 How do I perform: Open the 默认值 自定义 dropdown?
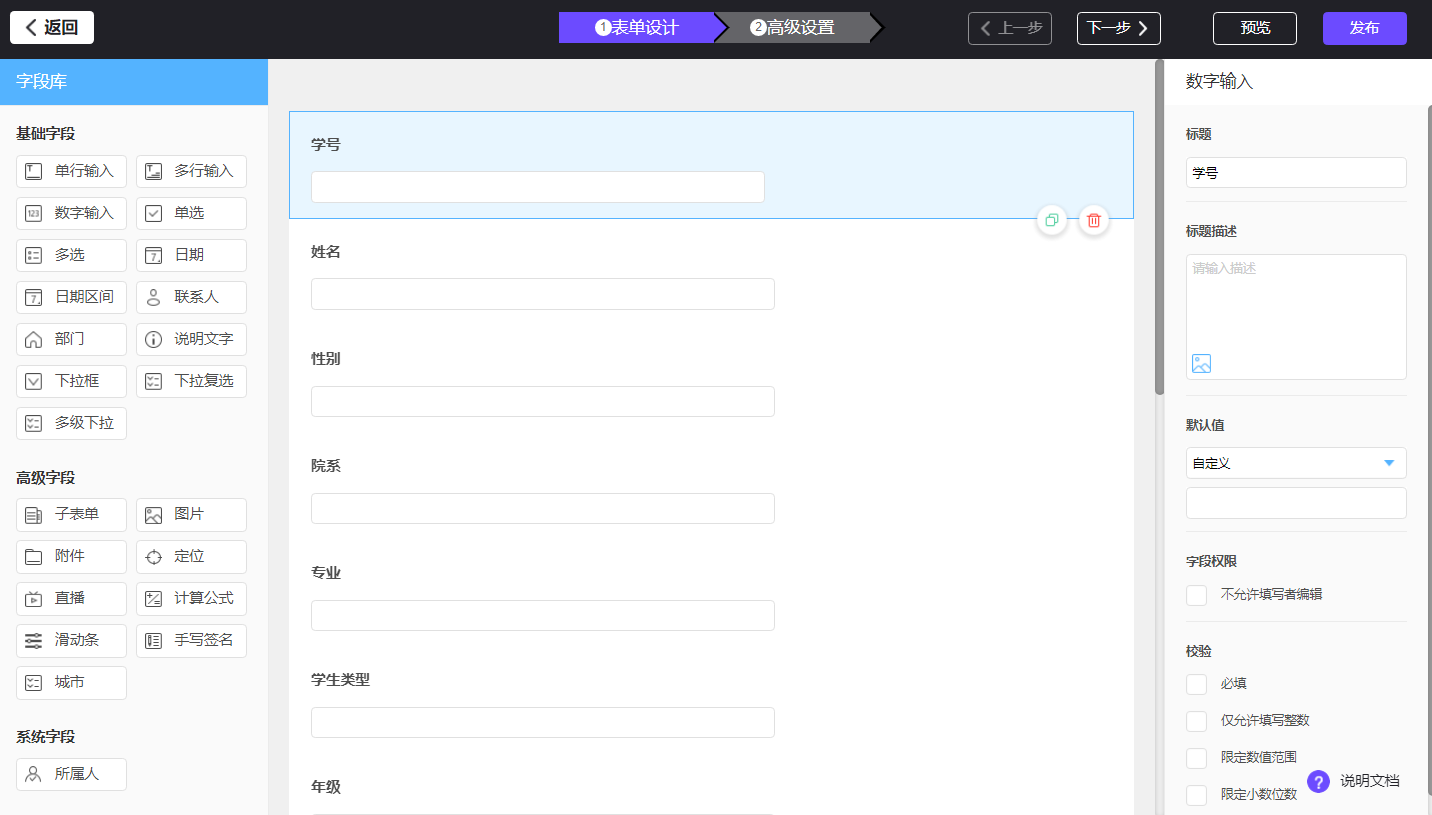coord(1296,463)
